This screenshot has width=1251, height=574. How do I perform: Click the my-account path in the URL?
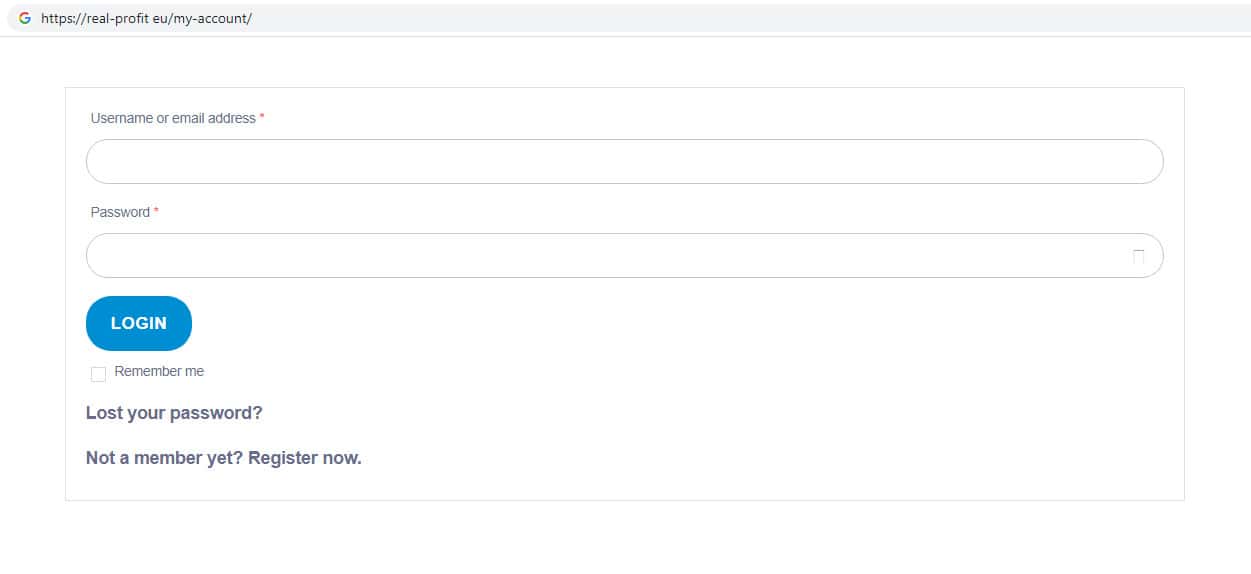click(215, 18)
